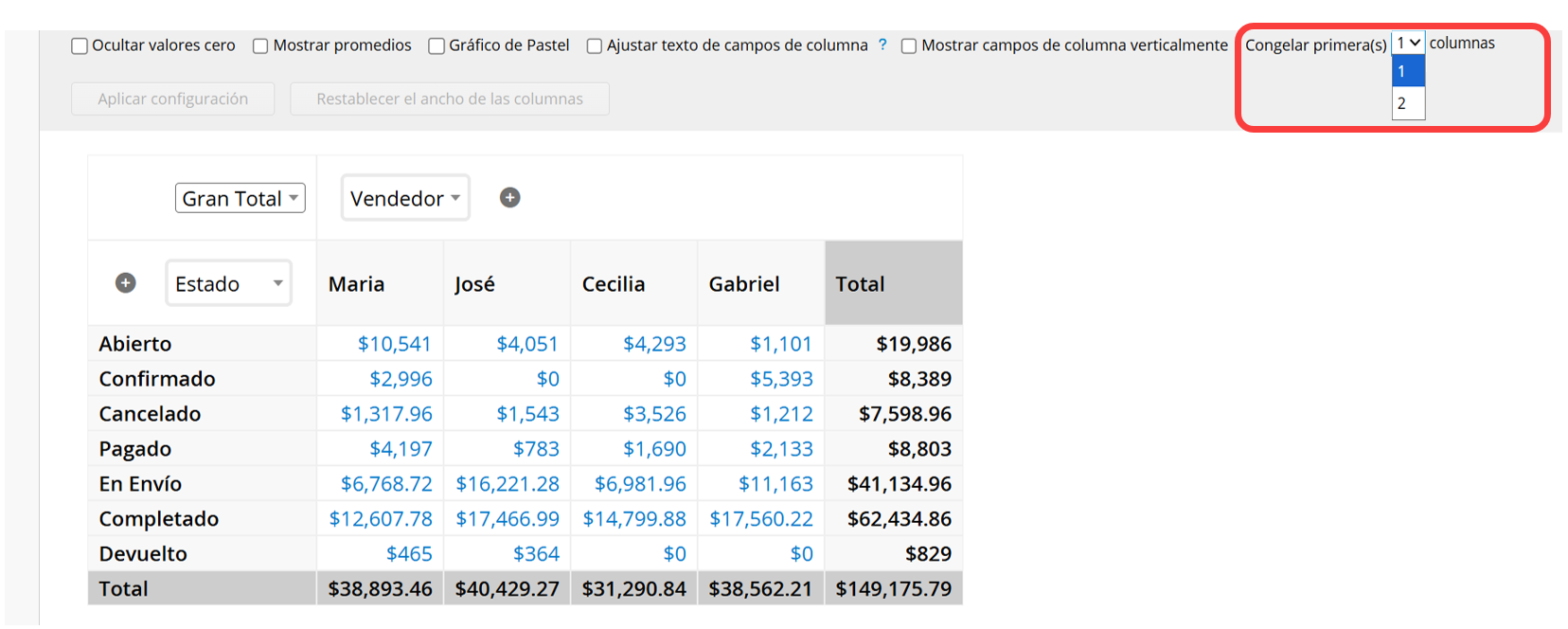Click the plus icon next to Vendedor
The width and height of the screenshot is (1568, 629).
509,197
